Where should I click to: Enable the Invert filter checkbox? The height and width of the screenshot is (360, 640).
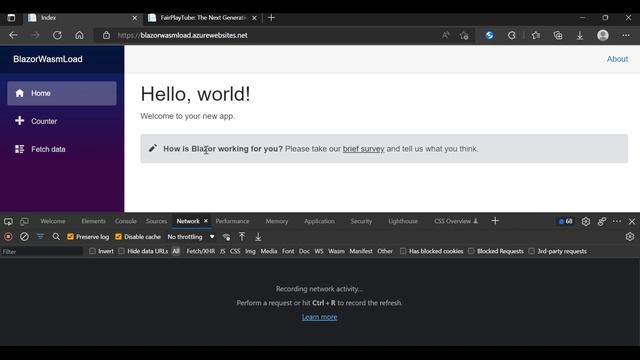(x=92, y=251)
